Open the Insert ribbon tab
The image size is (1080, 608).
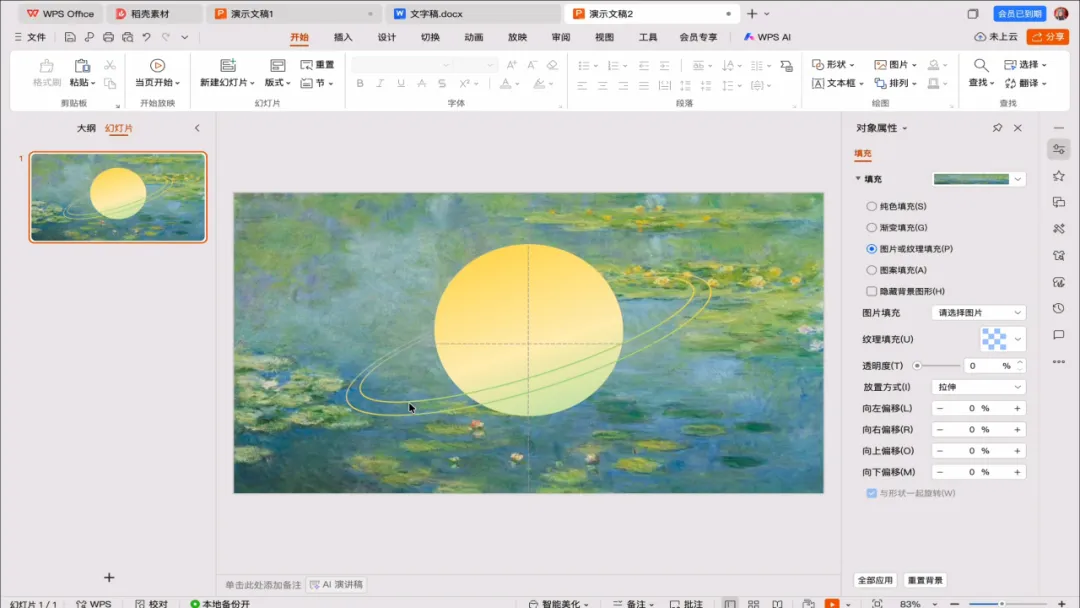point(343,37)
